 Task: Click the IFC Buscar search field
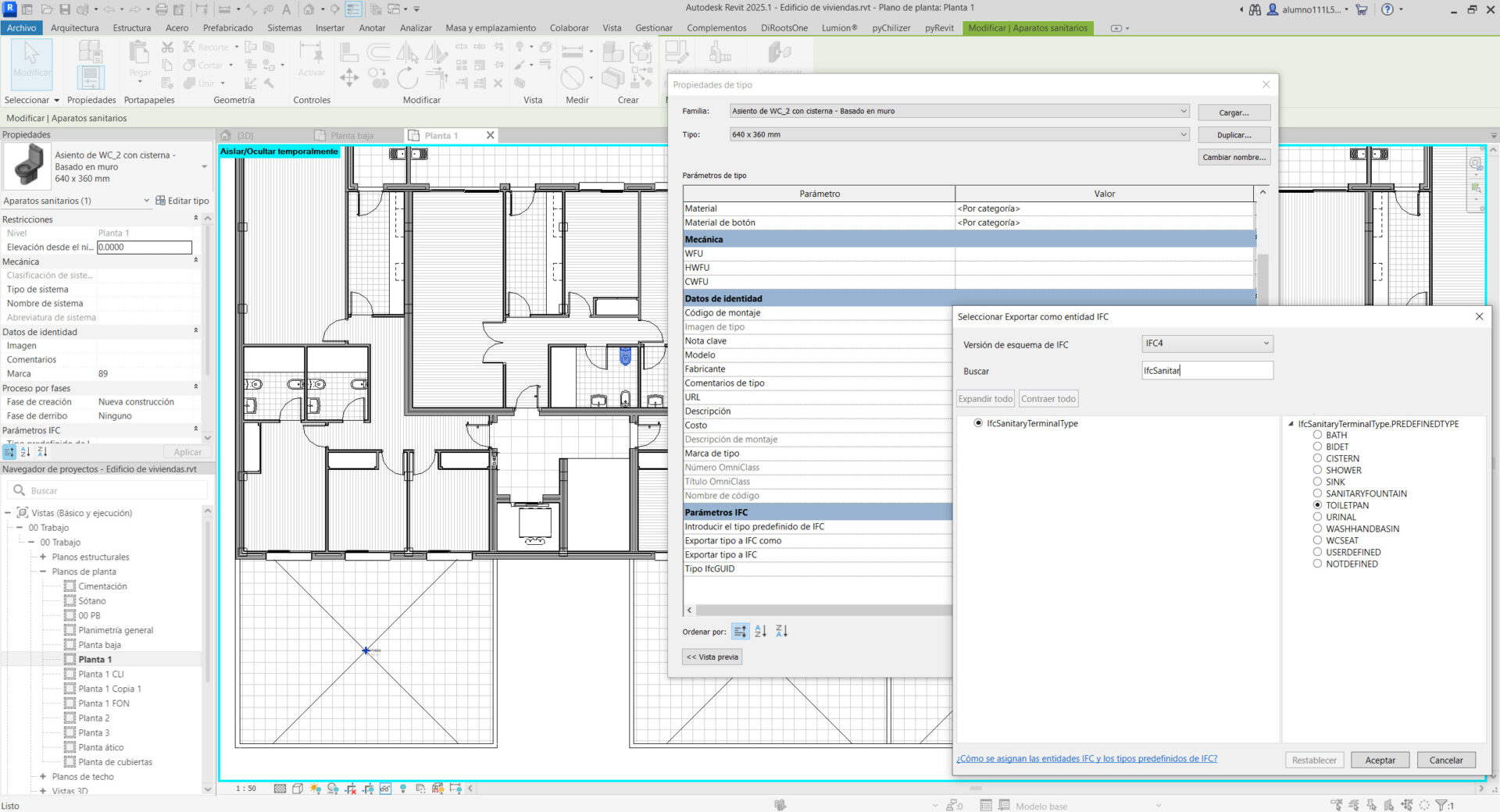click(1207, 371)
